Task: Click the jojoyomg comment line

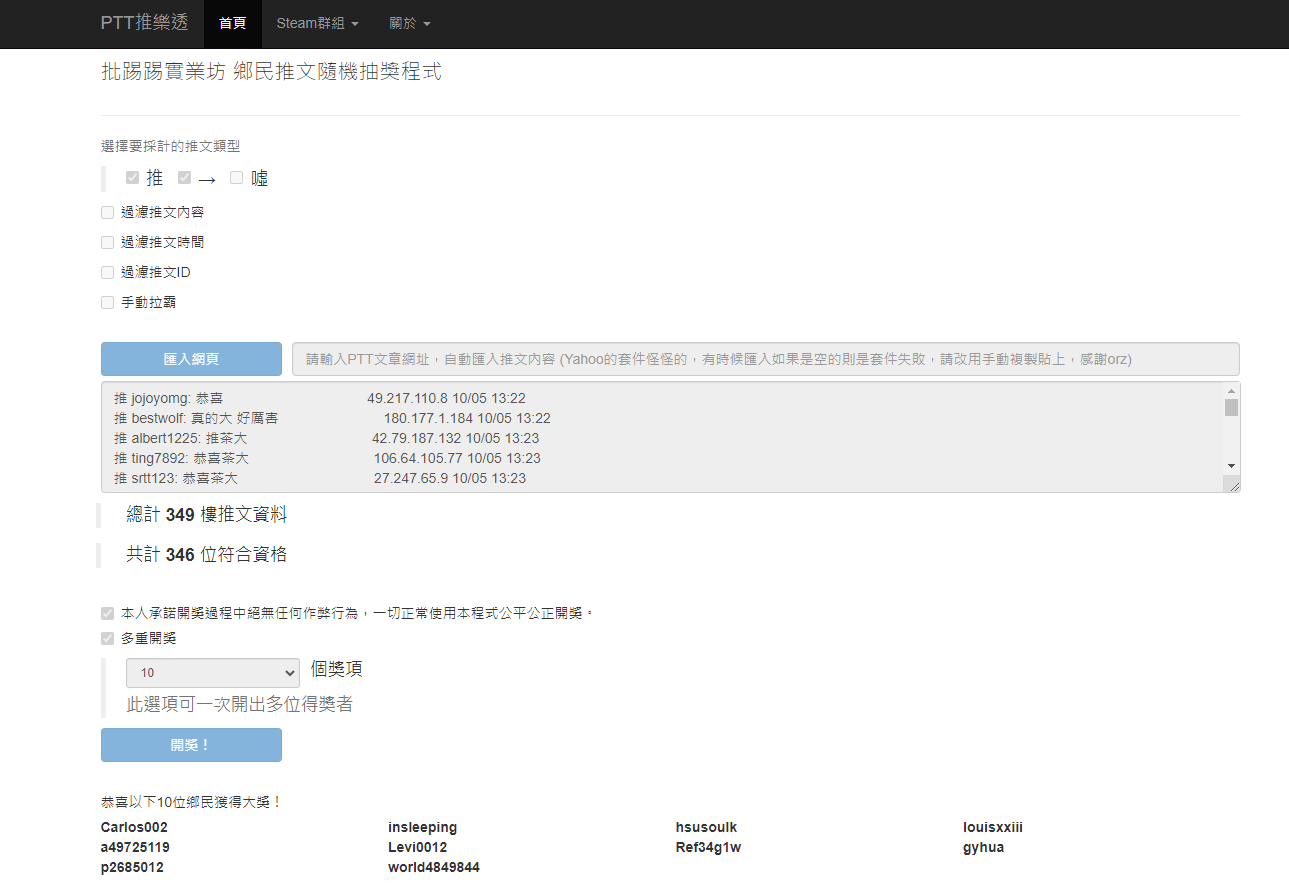Action: pyautogui.click(x=320, y=398)
